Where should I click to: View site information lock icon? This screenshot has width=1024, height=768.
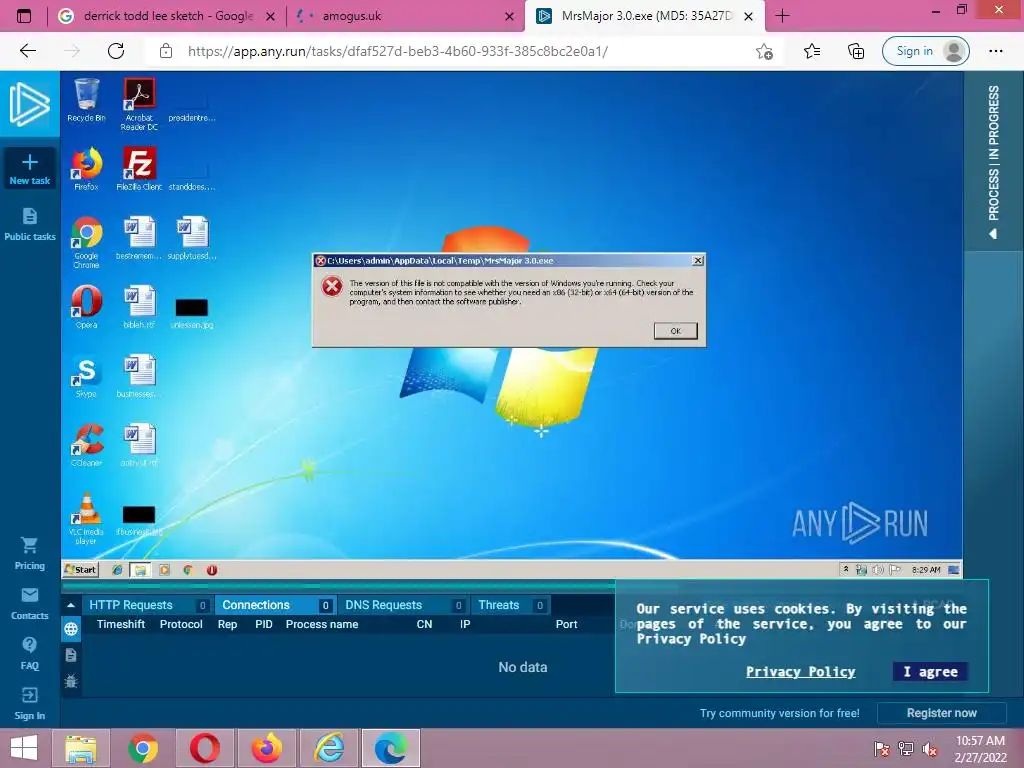pyautogui.click(x=166, y=51)
